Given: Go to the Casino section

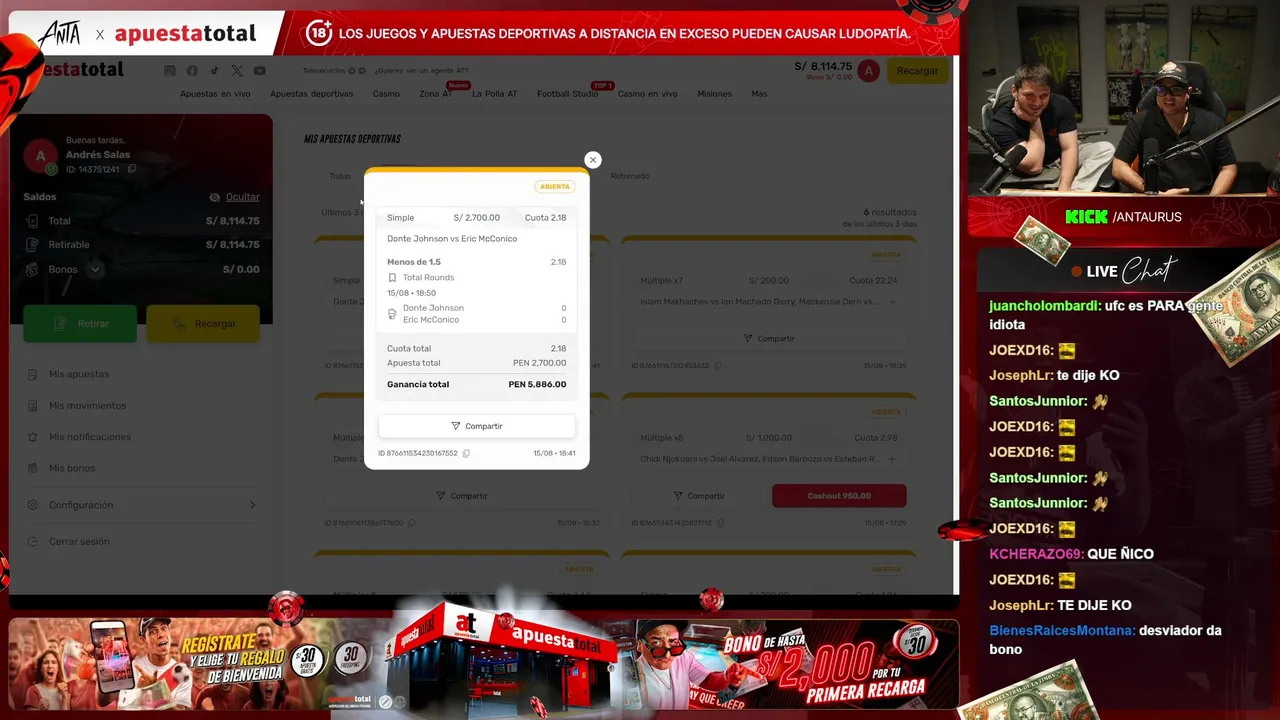Looking at the screenshot, I should [x=386, y=94].
